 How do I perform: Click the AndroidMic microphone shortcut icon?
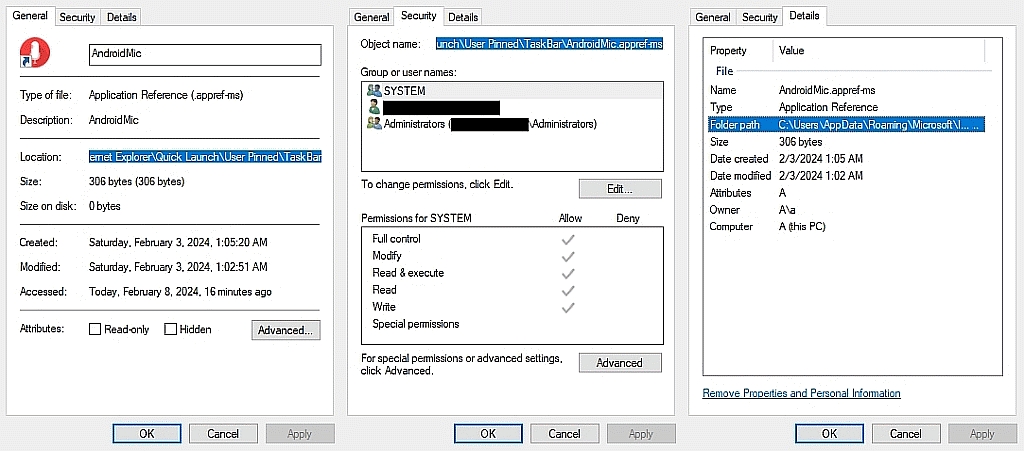[x=35, y=53]
